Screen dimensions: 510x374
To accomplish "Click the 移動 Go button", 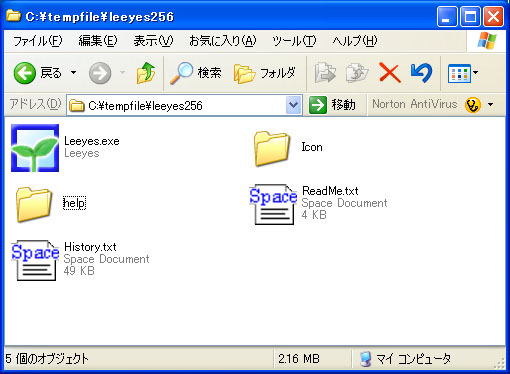I will 332,105.
